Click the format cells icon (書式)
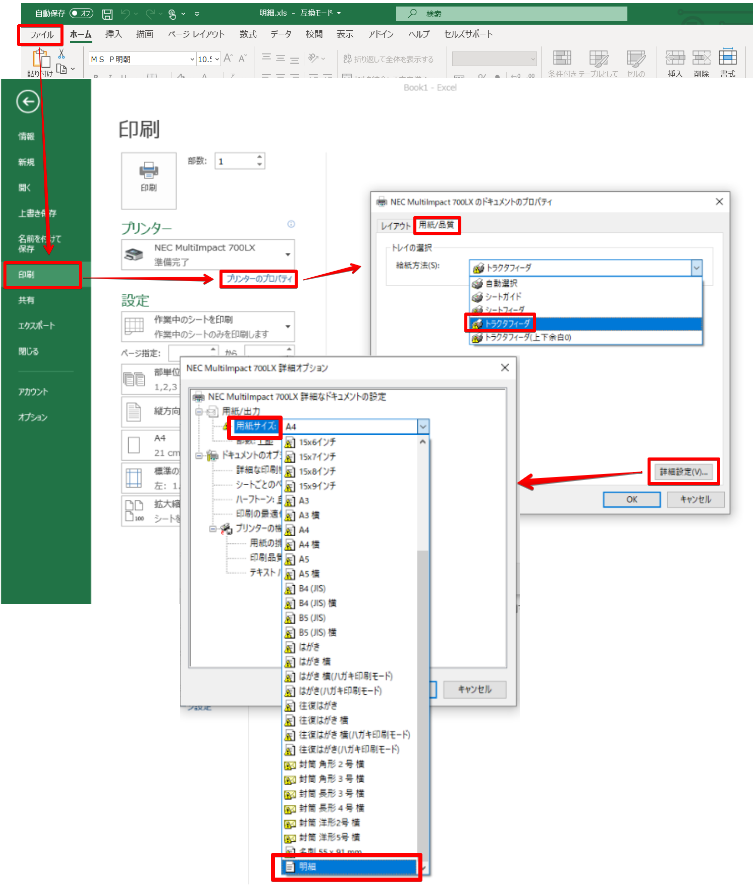Image resolution: width=753 pixels, height=894 pixels. click(x=728, y=59)
